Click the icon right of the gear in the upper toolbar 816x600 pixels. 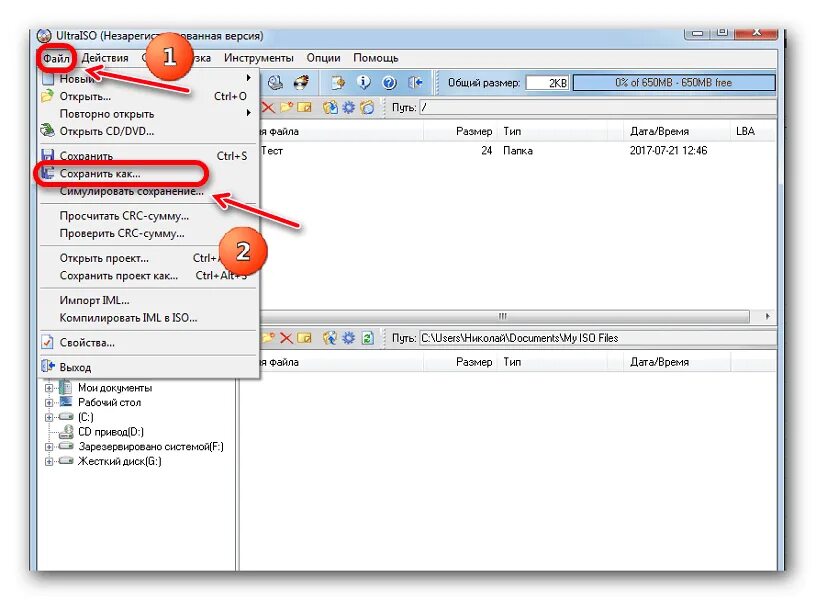pos(367,107)
